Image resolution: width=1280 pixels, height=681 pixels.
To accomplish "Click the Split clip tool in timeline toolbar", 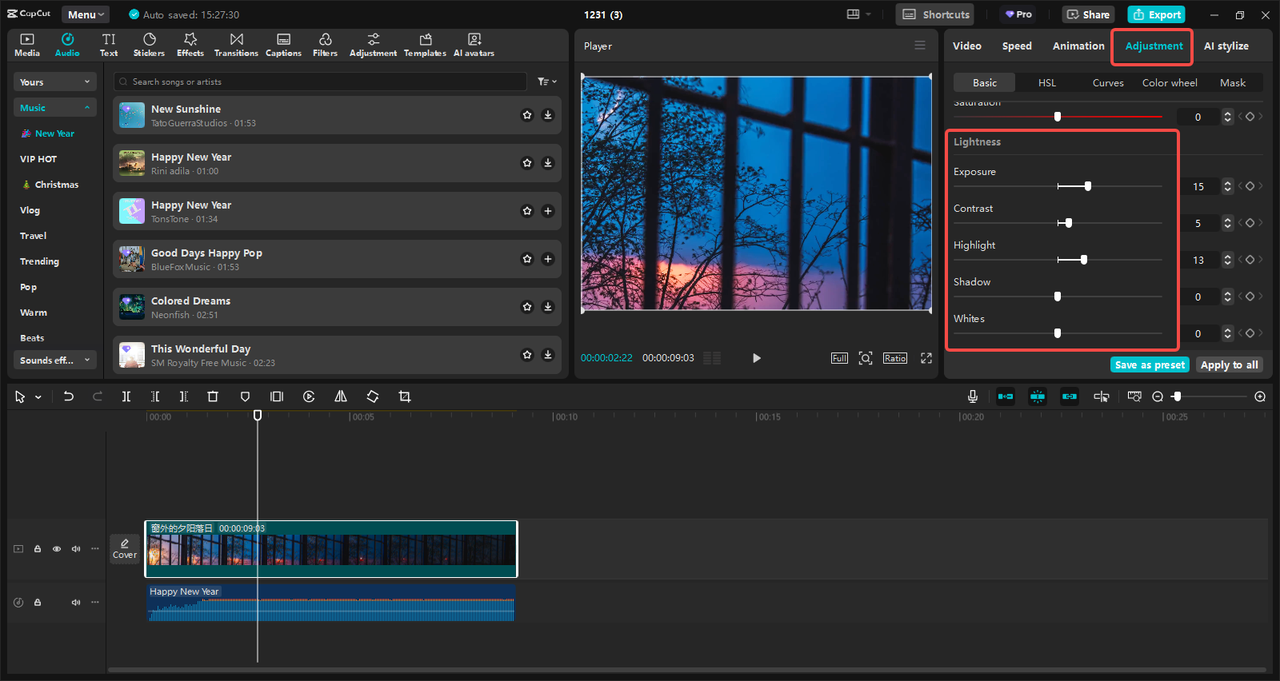I will [x=126, y=397].
